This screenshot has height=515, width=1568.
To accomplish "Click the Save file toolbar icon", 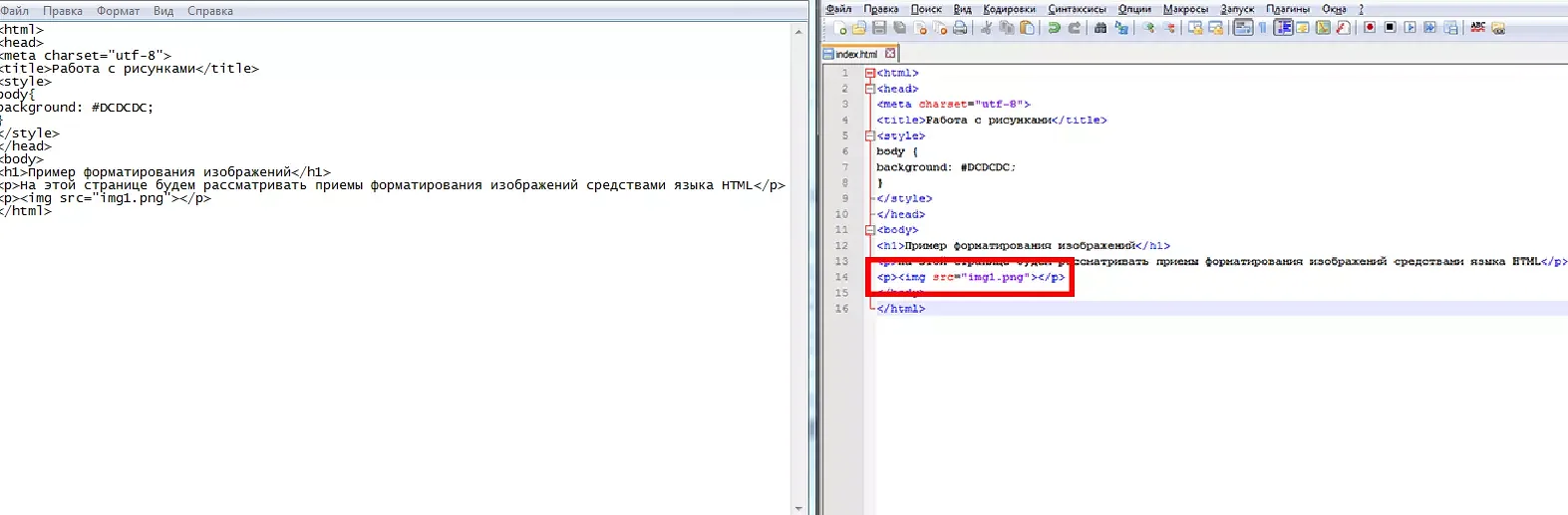I will point(879,28).
